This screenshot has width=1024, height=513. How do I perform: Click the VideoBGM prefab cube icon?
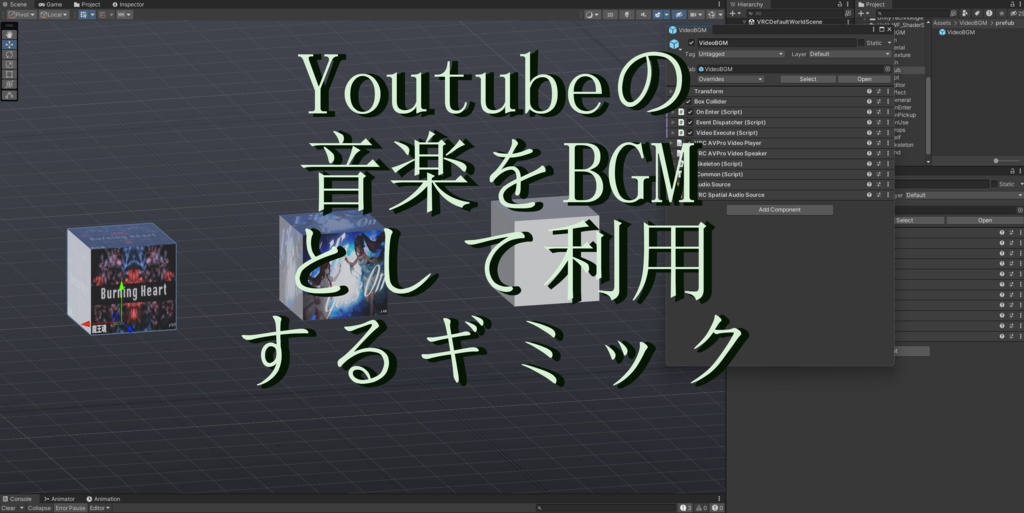click(674, 44)
